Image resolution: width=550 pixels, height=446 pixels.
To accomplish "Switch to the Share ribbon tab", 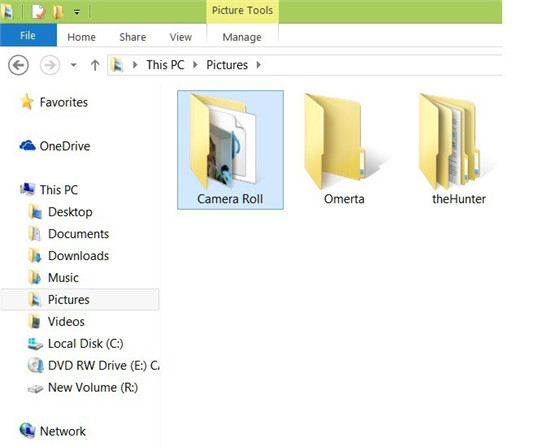I will click(x=133, y=37).
